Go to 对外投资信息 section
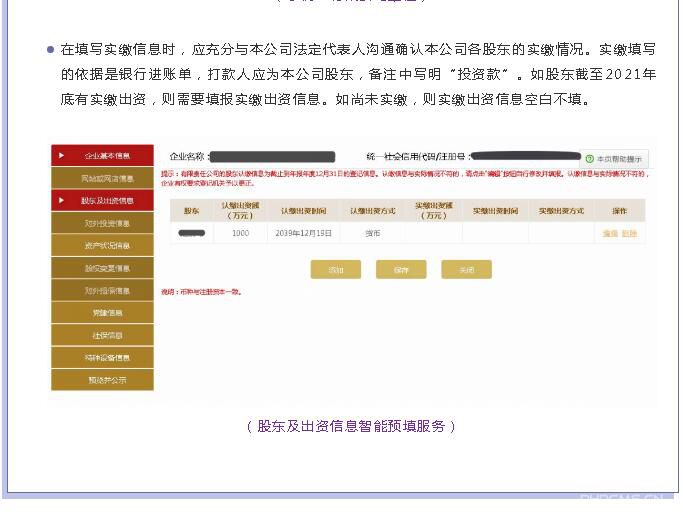This screenshot has height=523, width=683. pyautogui.click(x=106, y=224)
